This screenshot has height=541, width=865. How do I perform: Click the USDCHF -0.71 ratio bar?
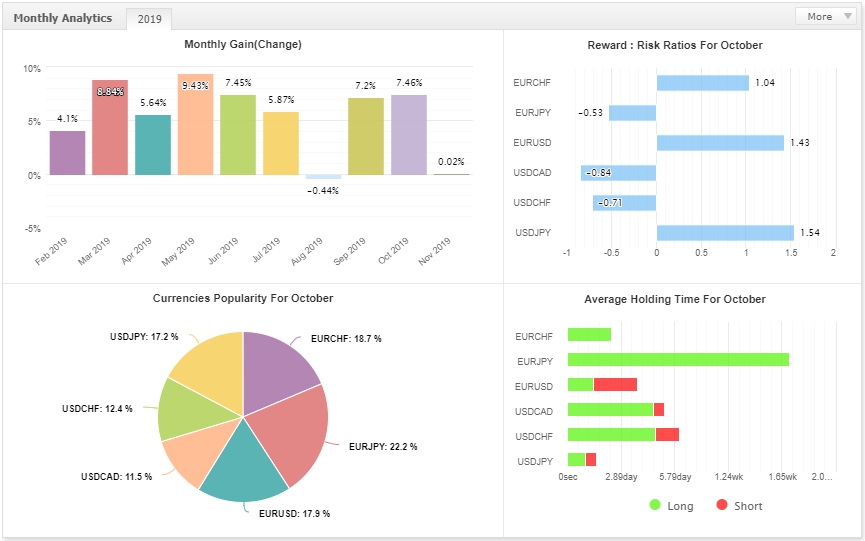[x=624, y=202]
